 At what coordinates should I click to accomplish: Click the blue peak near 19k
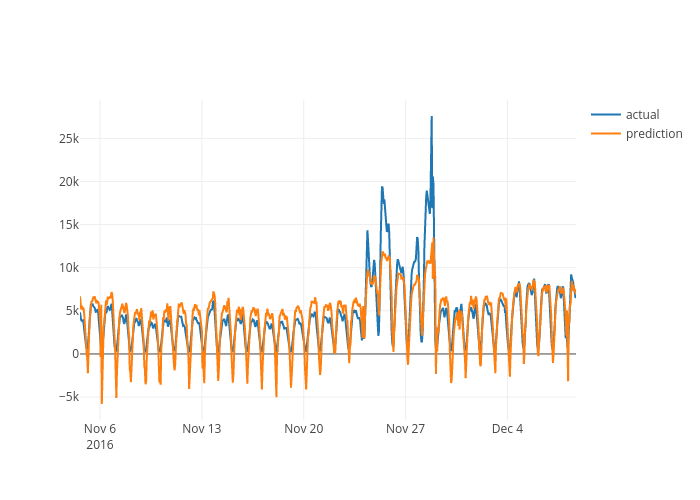point(382,187)
